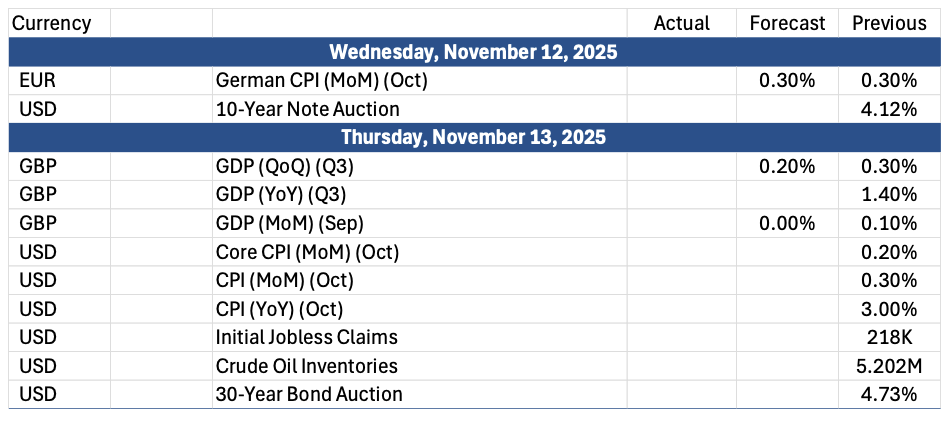
Task: Select the Core CPI (MoM) (Oct) event
Action: tap(302, 252)
